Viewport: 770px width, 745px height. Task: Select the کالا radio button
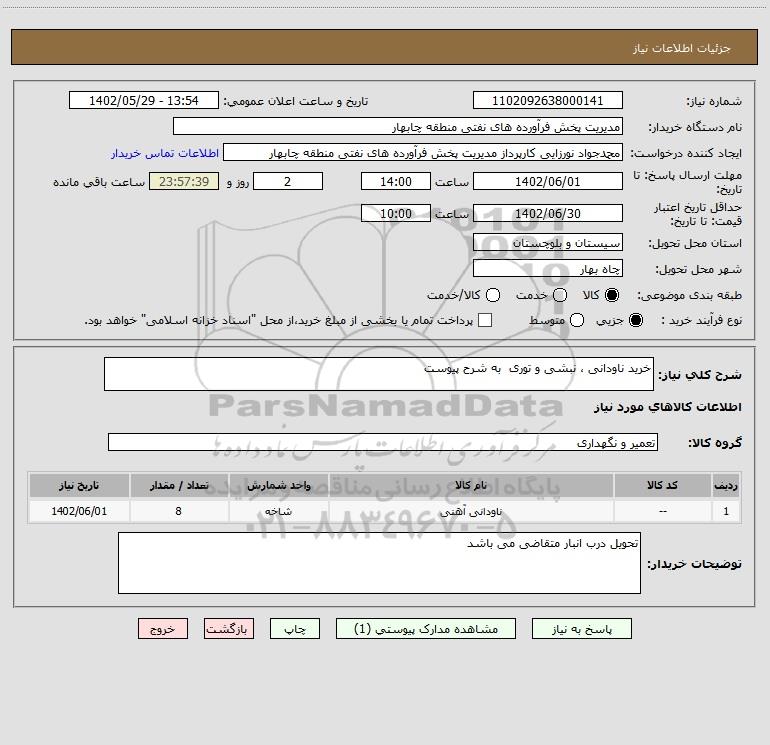point(612,295)
